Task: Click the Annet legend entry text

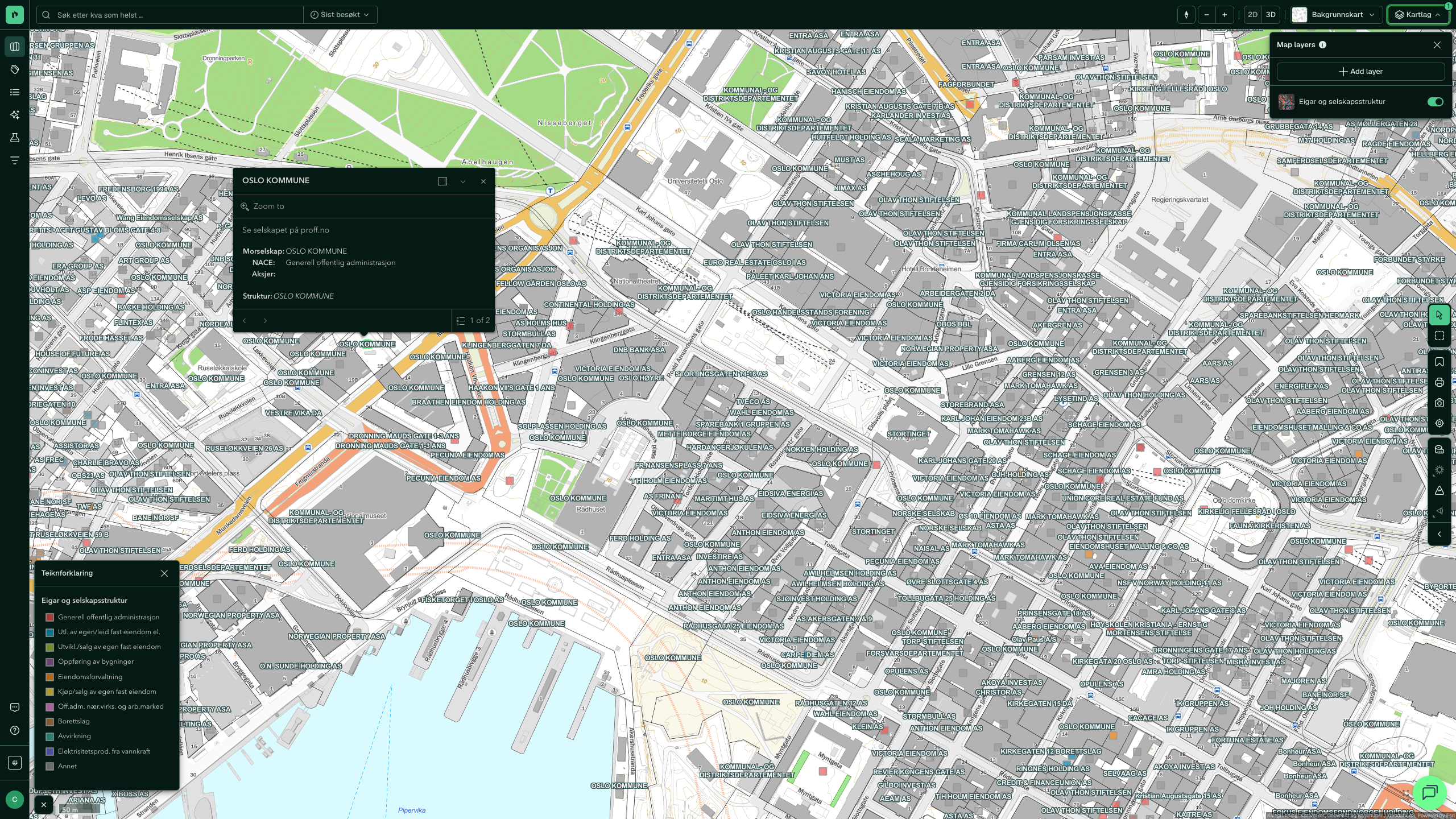Action: tap(67, 766)
